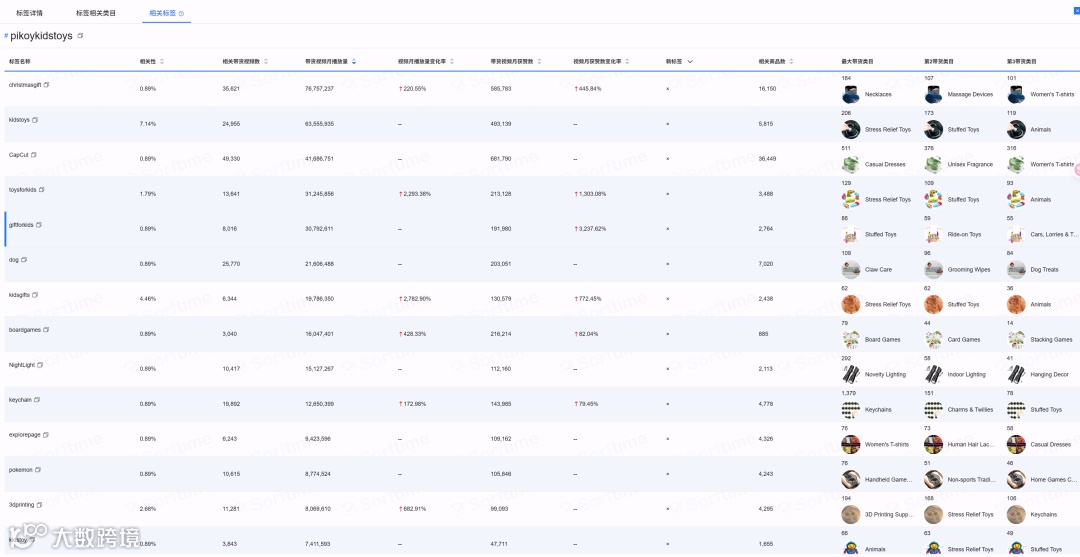This screenshot has height=557, width=1080.
Task: Click the 2,293.38% change rate cell
Action: [415, 193]
